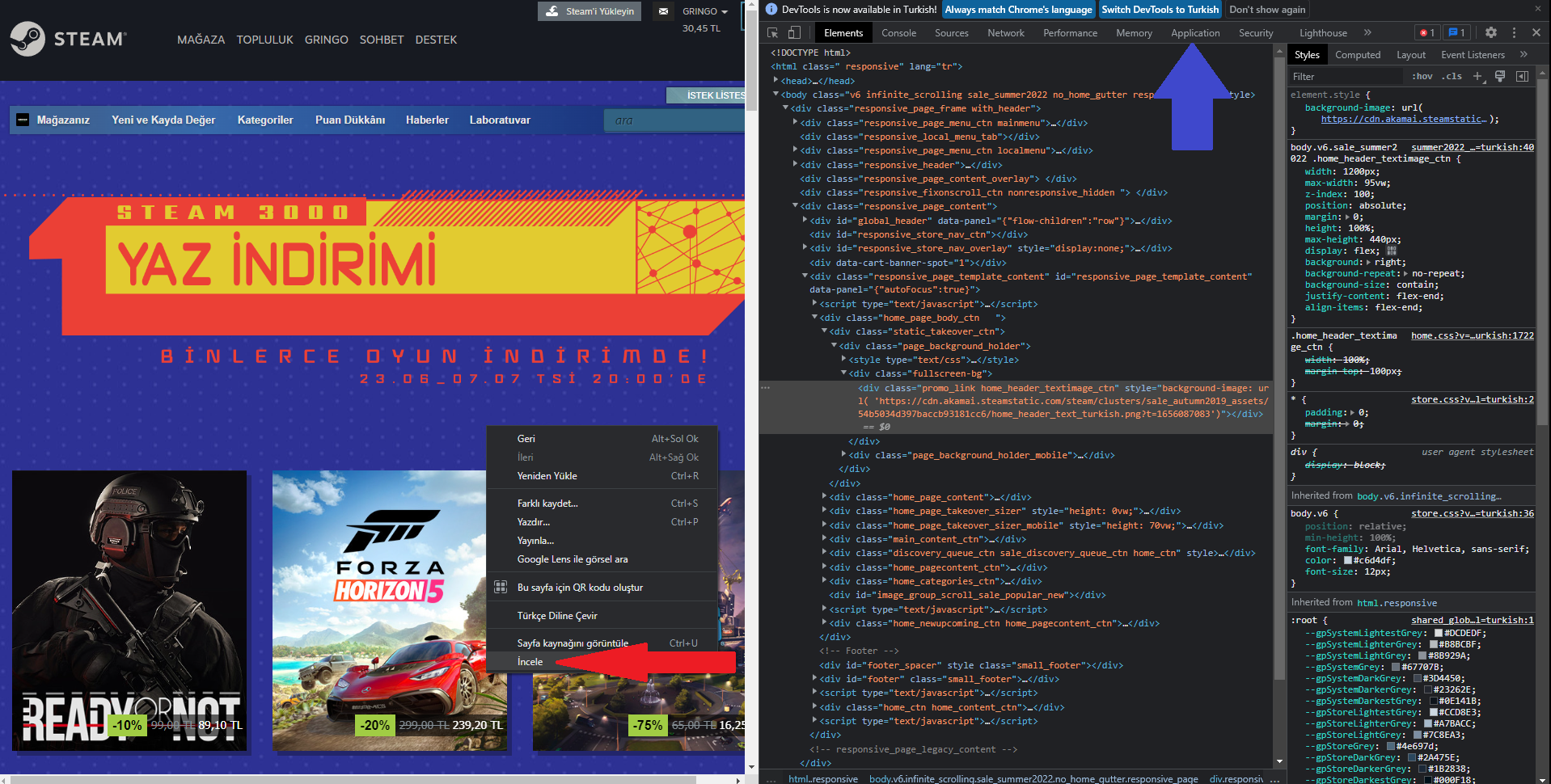Click the blue issues count badge
This screenshot has width=1551, height=784.
pos(1456,32)
